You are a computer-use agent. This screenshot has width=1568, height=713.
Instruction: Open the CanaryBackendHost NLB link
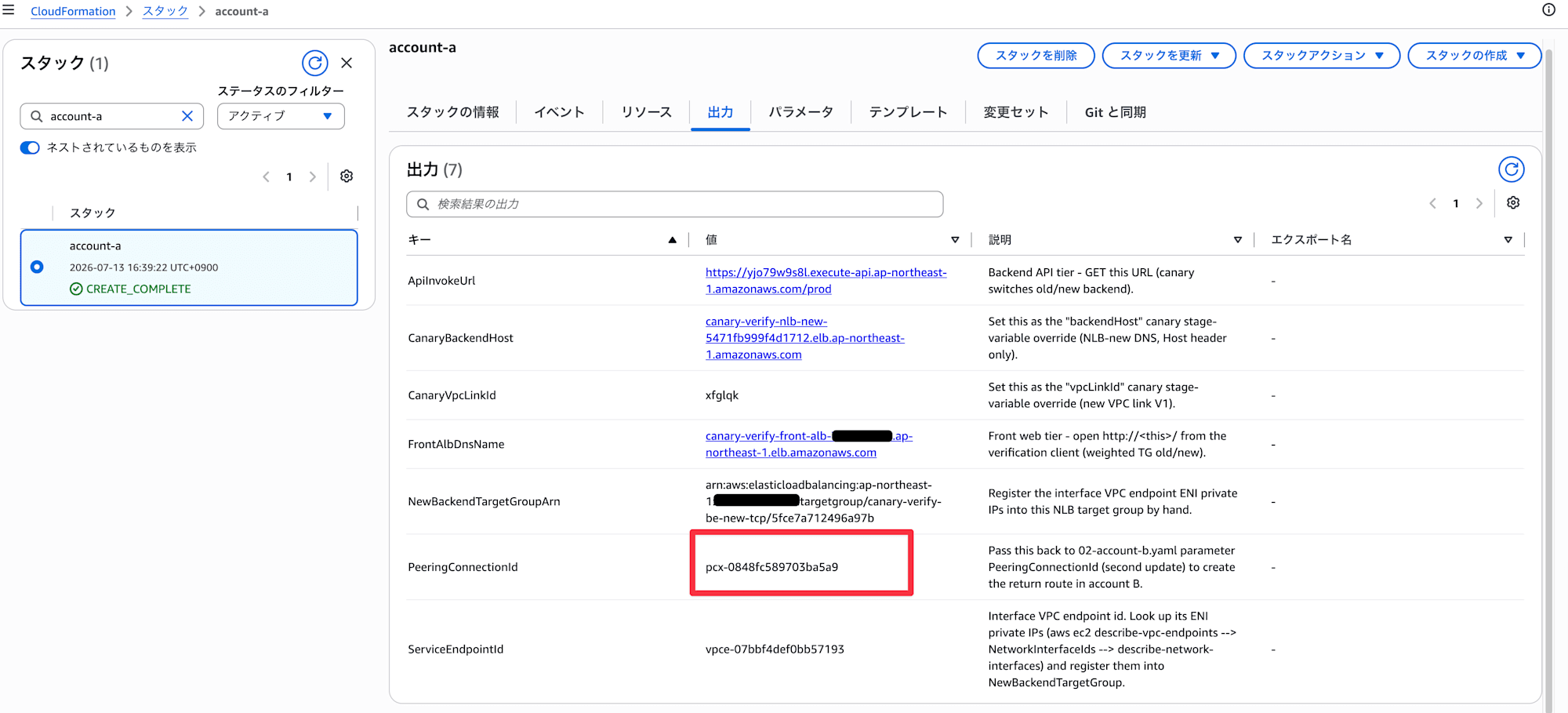point(804,338)
